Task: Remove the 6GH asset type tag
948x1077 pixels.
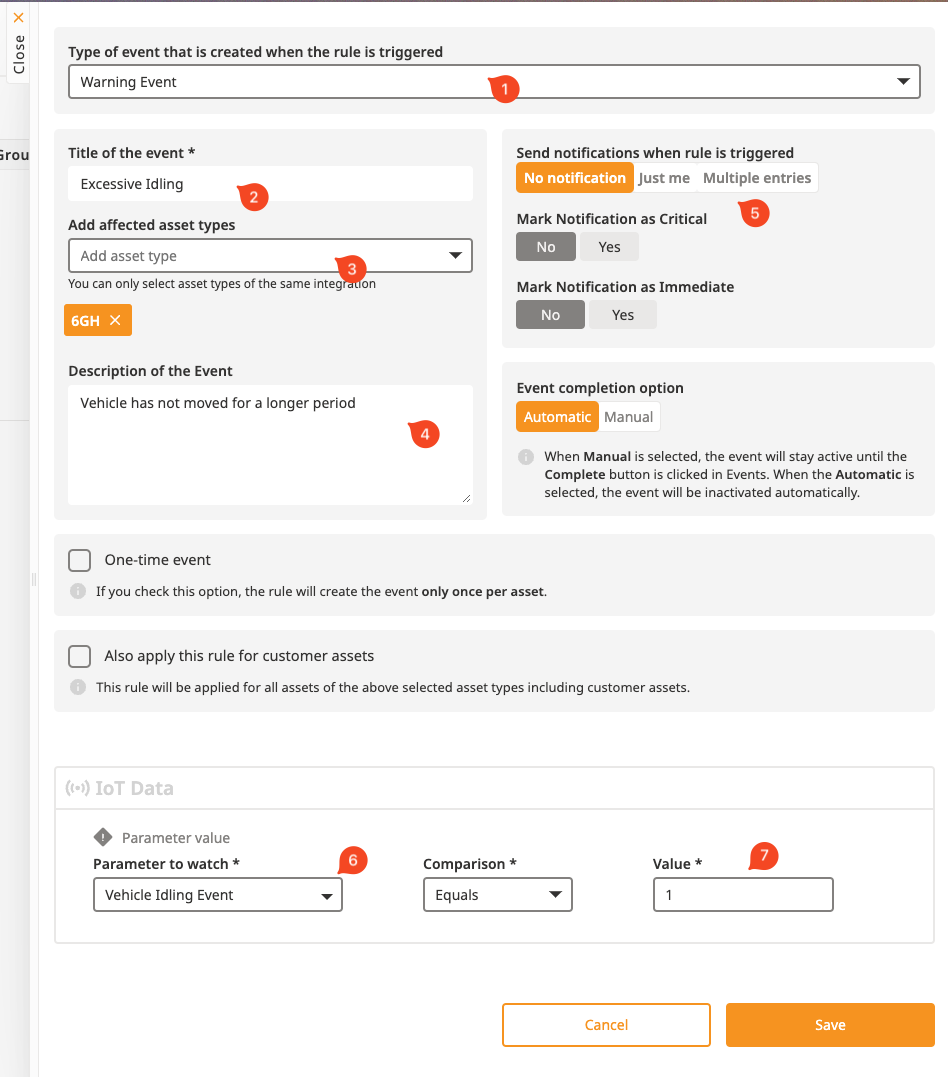Action: pyautogui.click(x=115, y=321)
